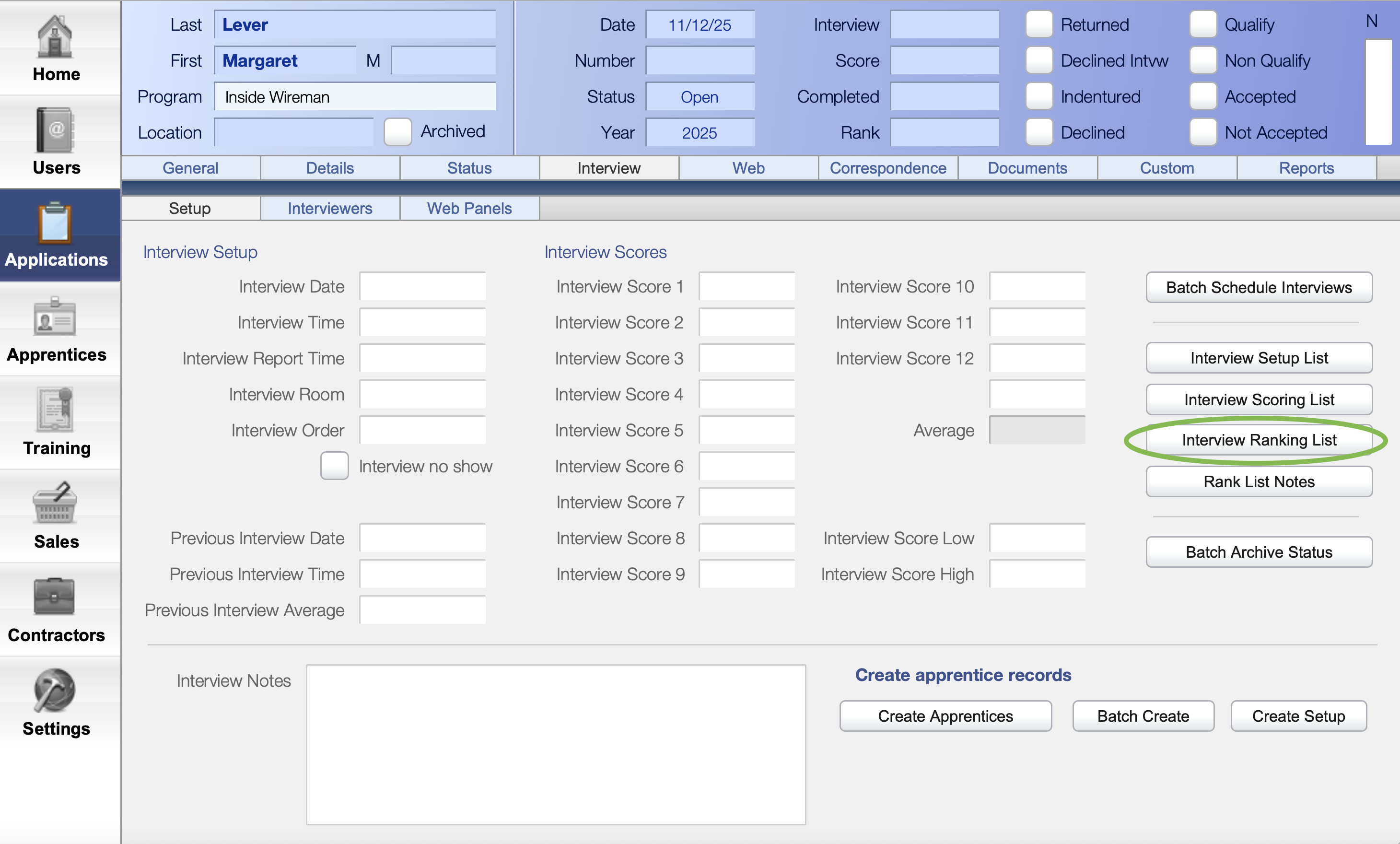This screenshot has height=844, width=1400.
Task: Check the Indentured checkbox
Action: [x=1039, y=96]
